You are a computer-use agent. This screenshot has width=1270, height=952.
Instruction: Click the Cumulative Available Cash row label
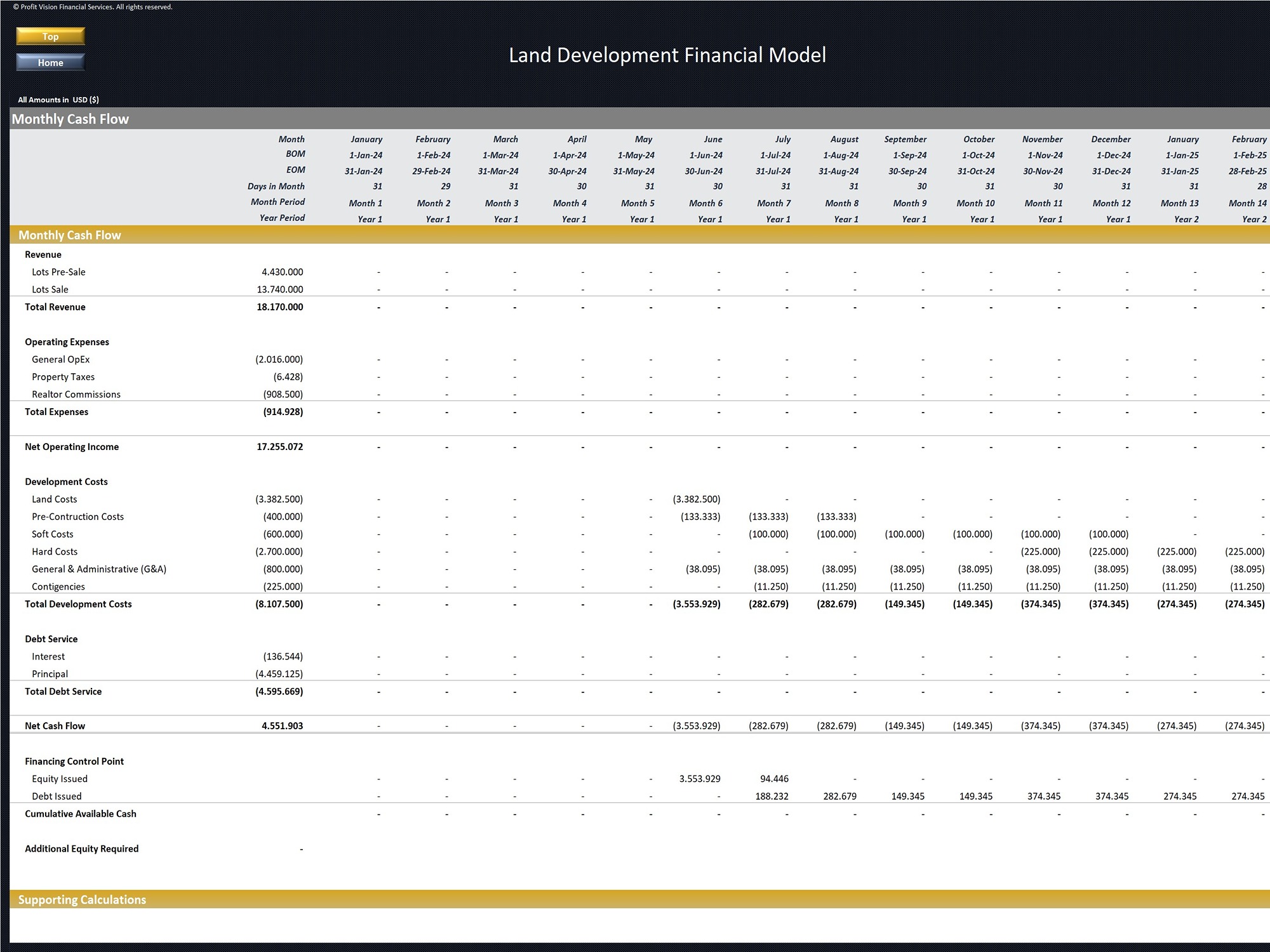pos(80,814)
